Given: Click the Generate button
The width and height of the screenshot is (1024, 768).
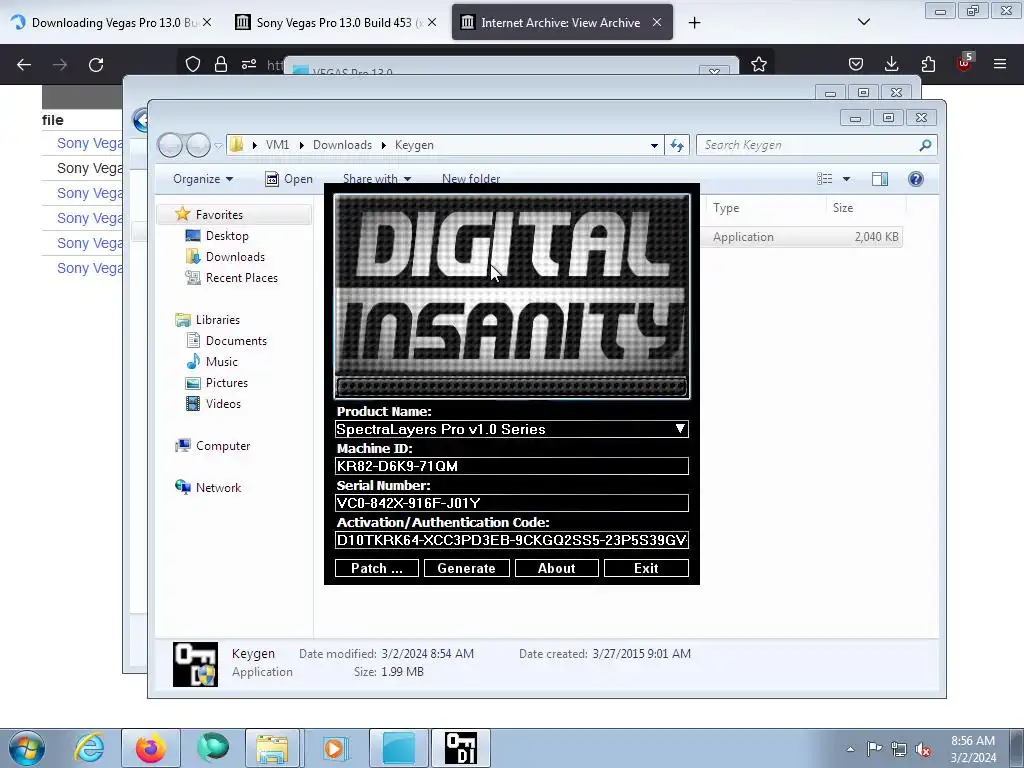Looking at the screenshot, I should point(466,568).
